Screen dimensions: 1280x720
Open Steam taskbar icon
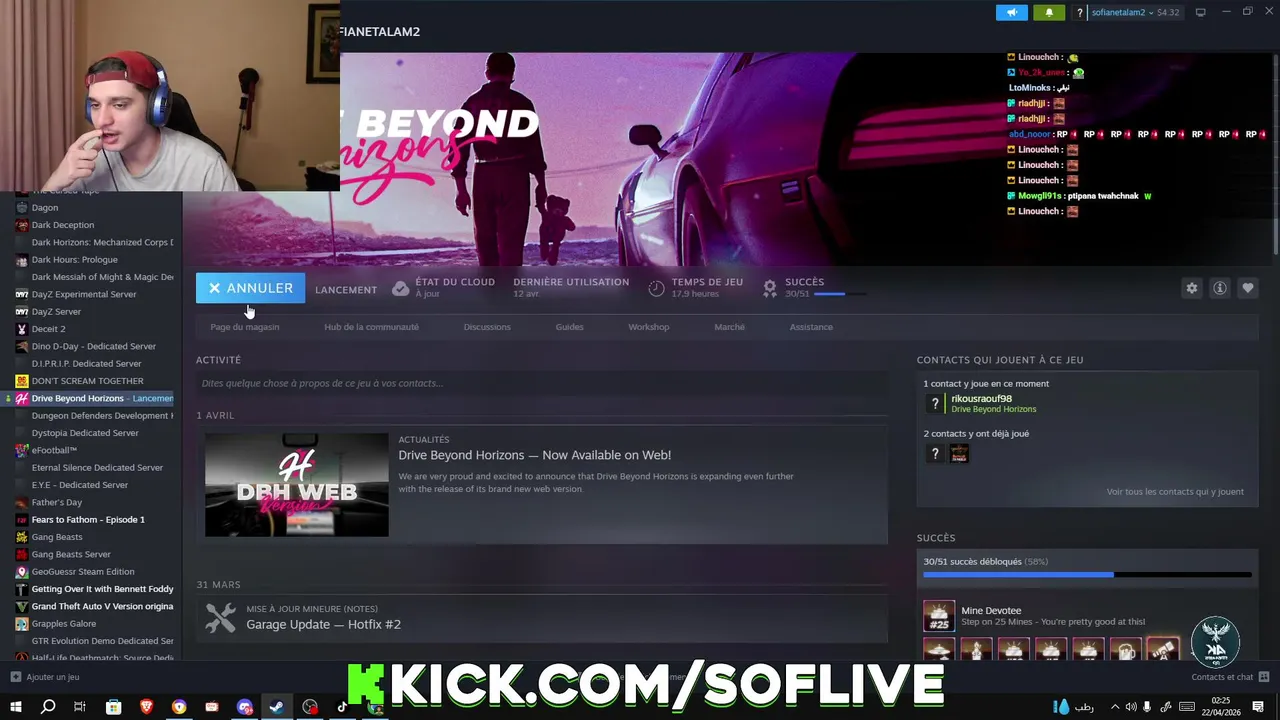coord(277,707)
